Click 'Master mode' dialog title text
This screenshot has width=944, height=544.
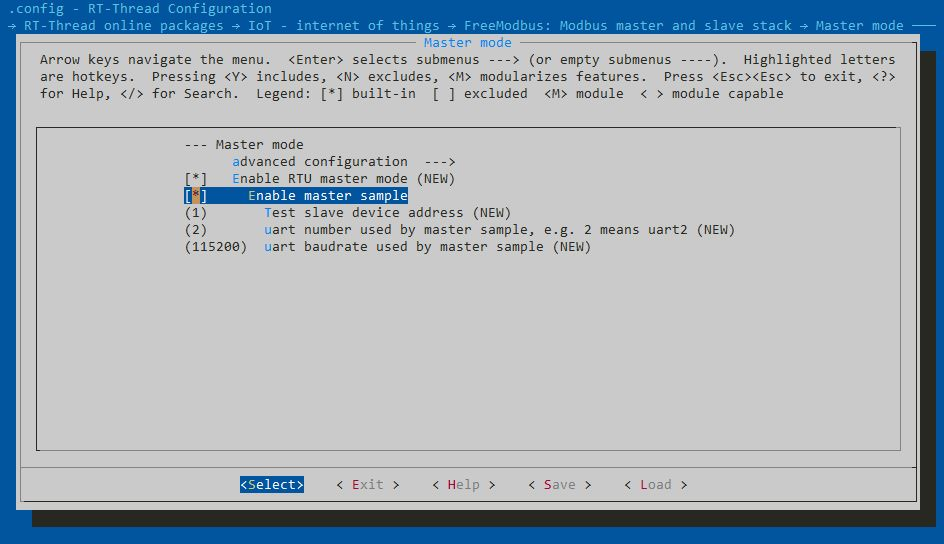(468, 43)
